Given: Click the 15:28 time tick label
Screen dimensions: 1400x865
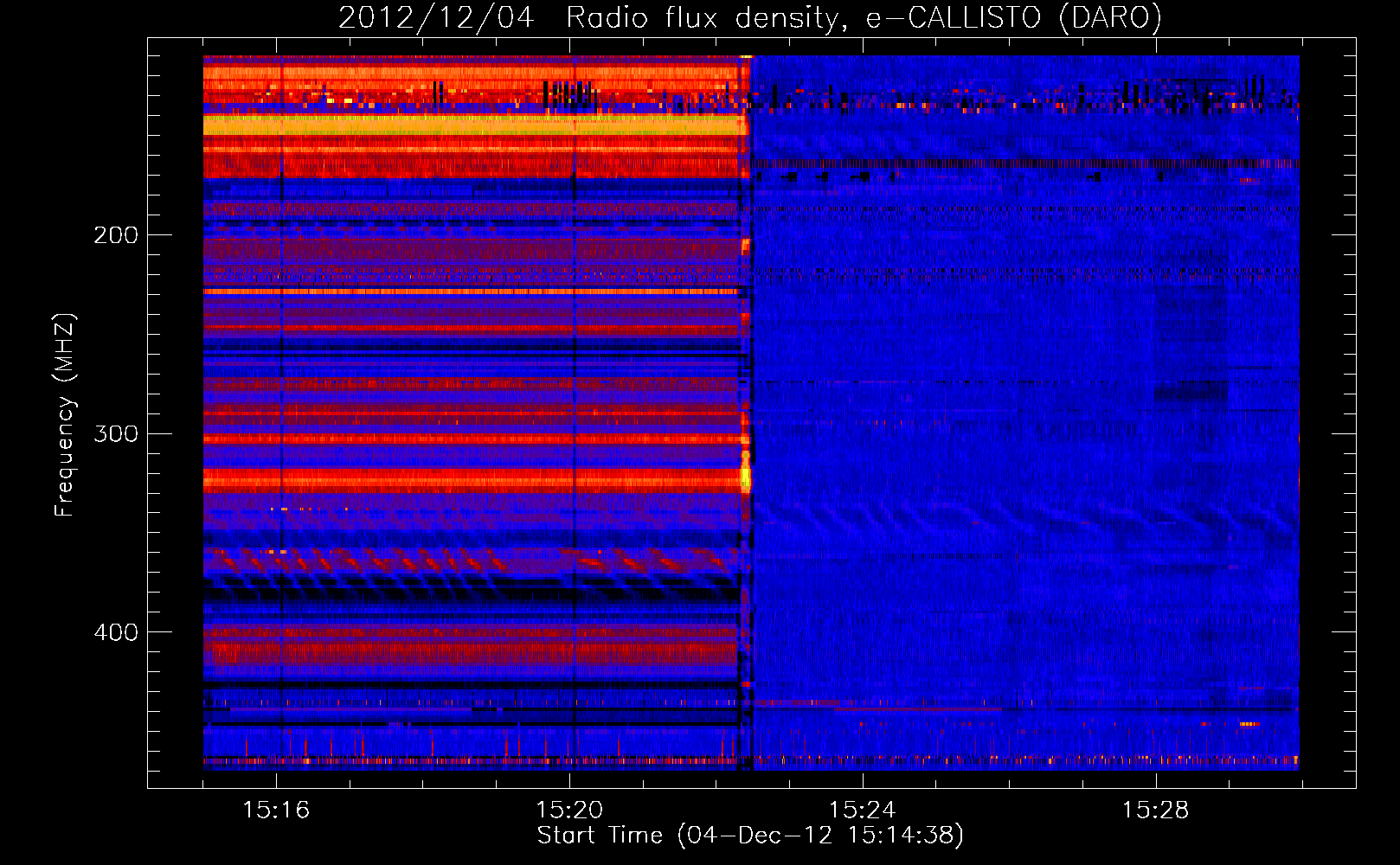Looking at the screenshot, I should pos(1155,810).
